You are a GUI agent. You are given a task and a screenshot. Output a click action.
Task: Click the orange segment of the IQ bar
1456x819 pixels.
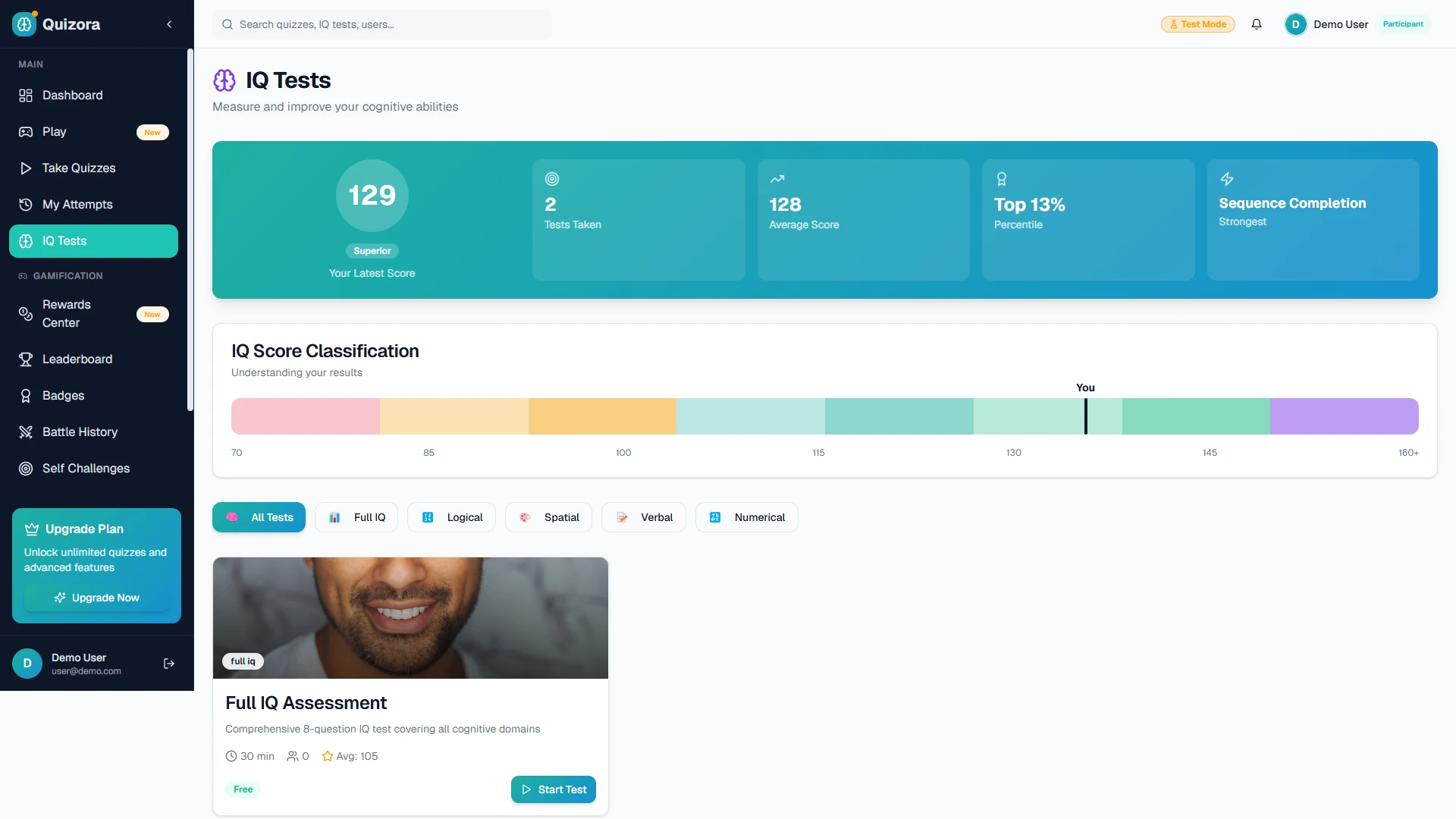[x=602, y=416]
